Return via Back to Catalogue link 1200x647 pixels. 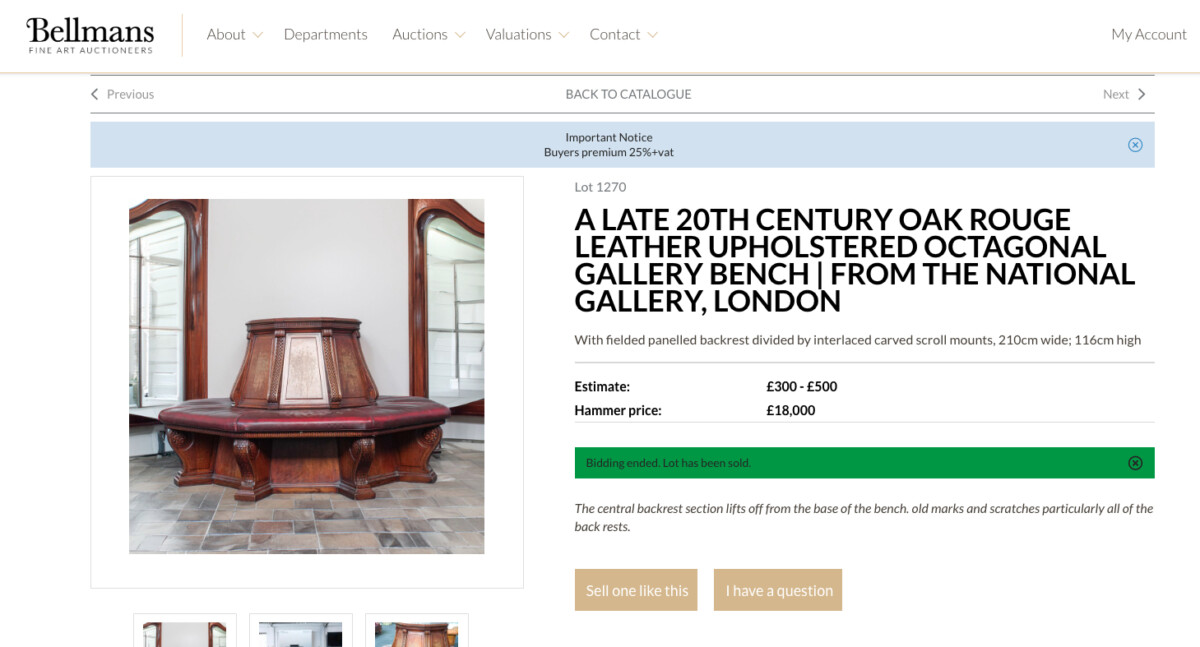pyautogui.click(x=628, y=94)
